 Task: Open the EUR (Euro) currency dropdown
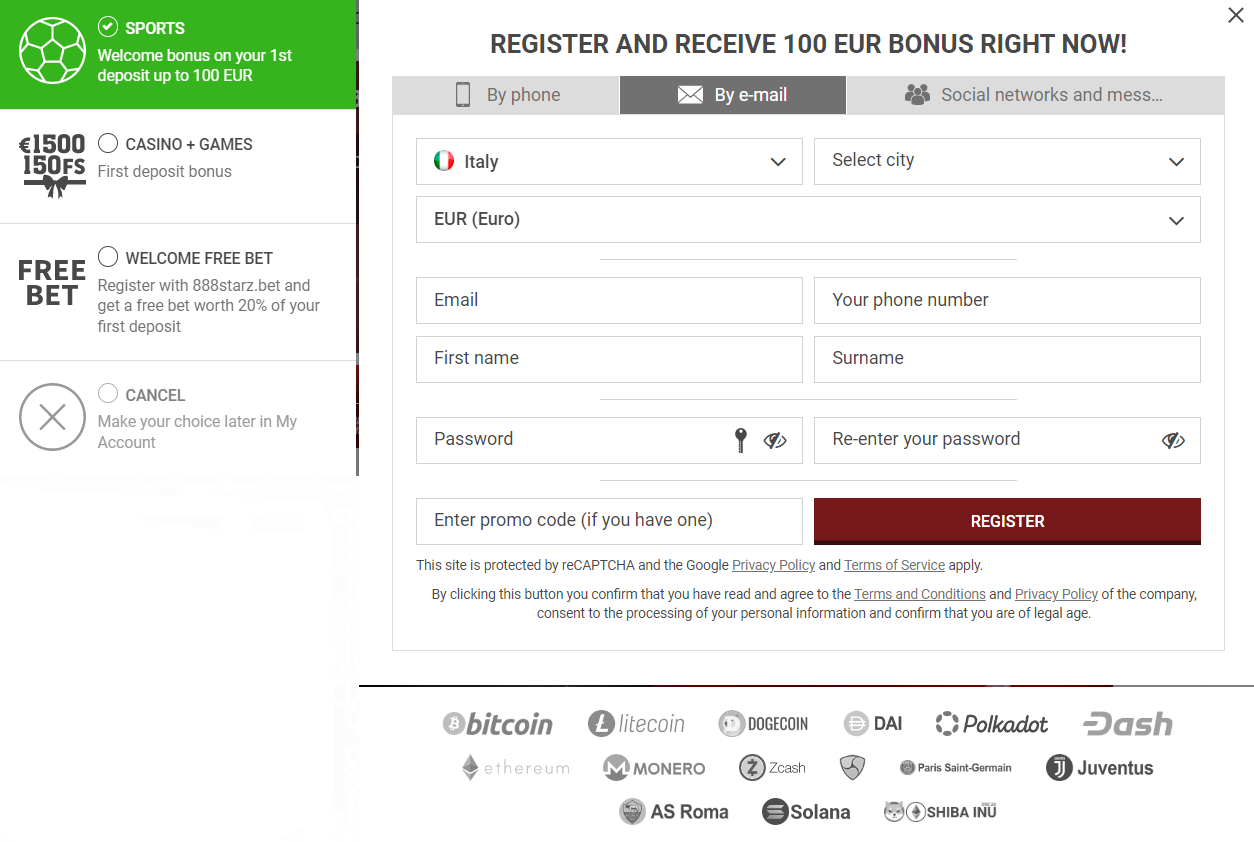coord(808,219)
